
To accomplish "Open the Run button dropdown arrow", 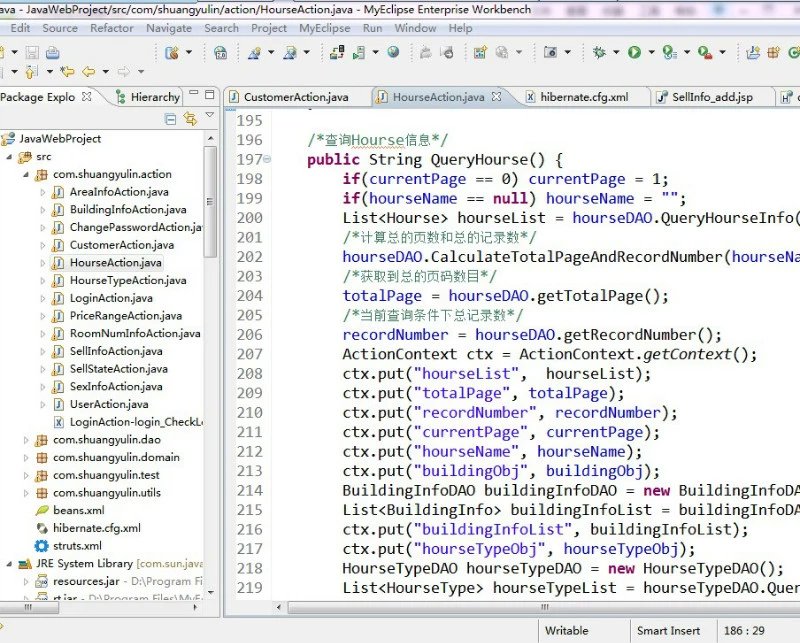I will click(651, 52).
